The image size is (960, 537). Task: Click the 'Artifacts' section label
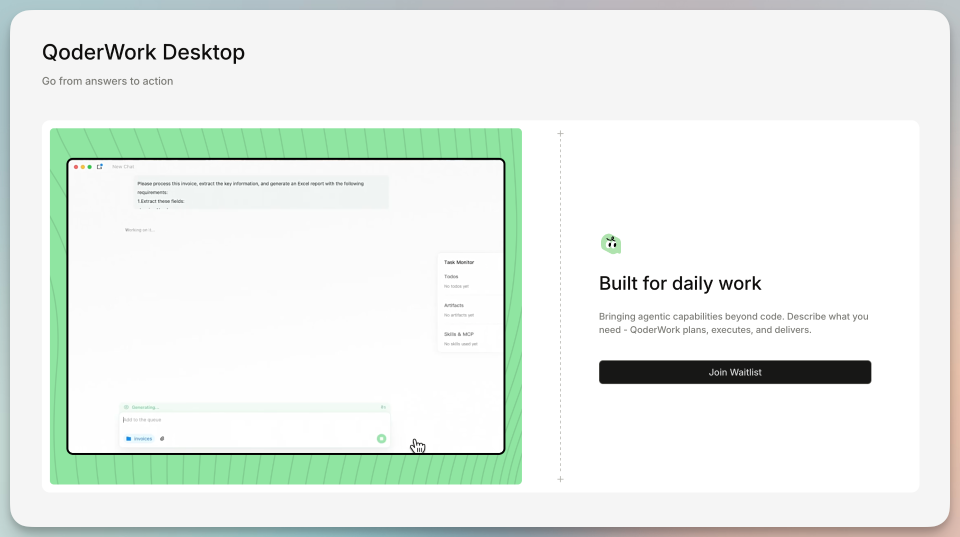point(454,306)
